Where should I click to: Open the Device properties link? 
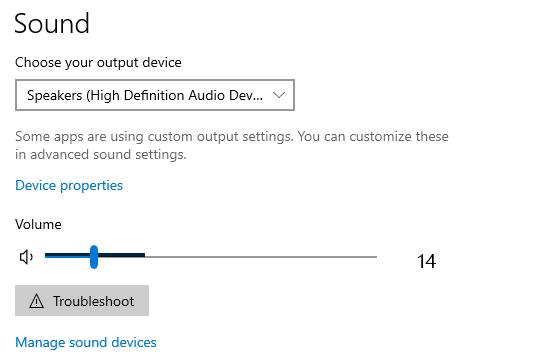(x=69, y=186)
